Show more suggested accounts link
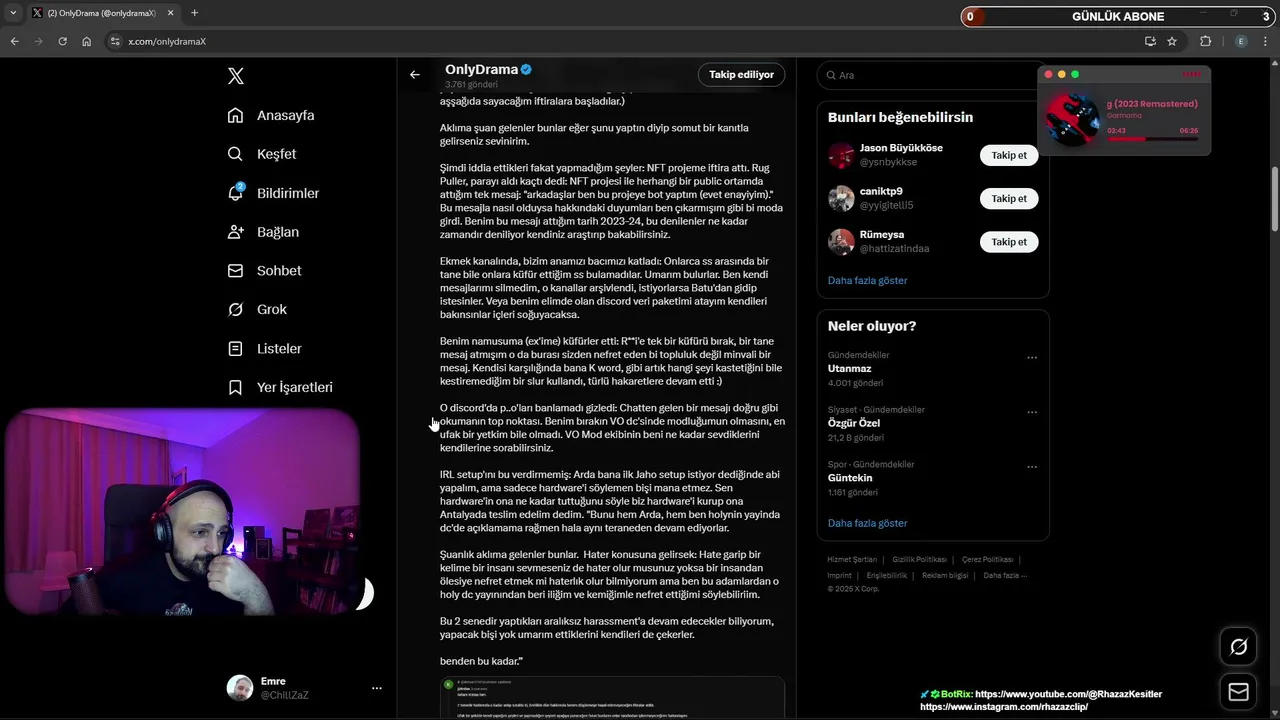The height and width of the screenshot is (720, 1280). (x=867, y=281)
